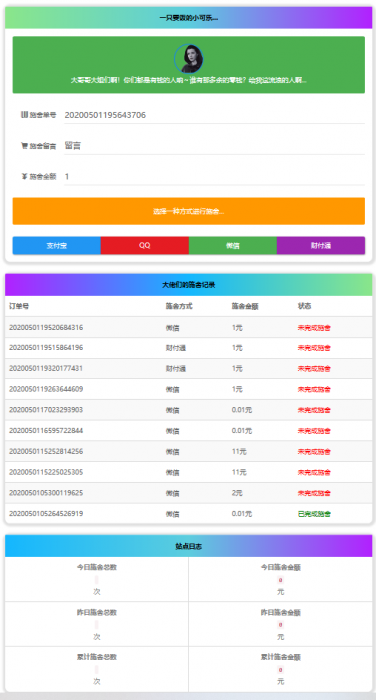Click today's donation amount label
The image size is (376, 700).
click(x=280, y=568)
